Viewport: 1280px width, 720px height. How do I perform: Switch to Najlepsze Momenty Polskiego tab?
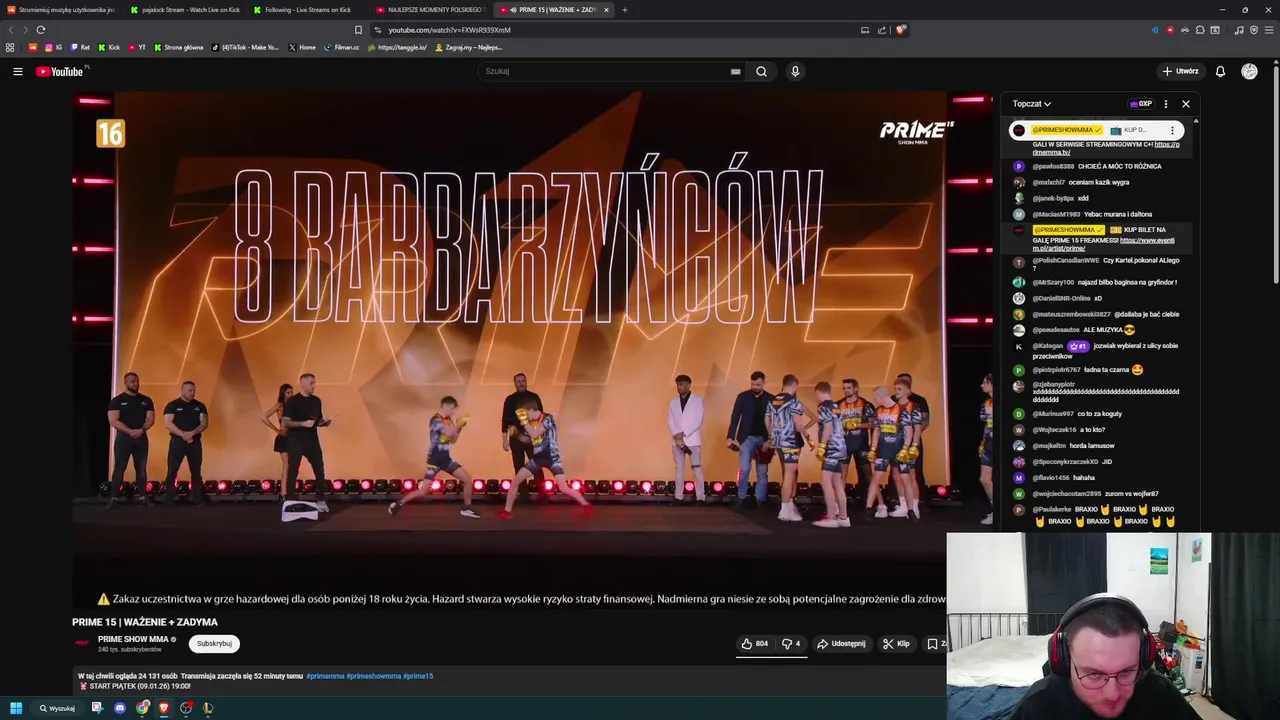pos(431,10)
